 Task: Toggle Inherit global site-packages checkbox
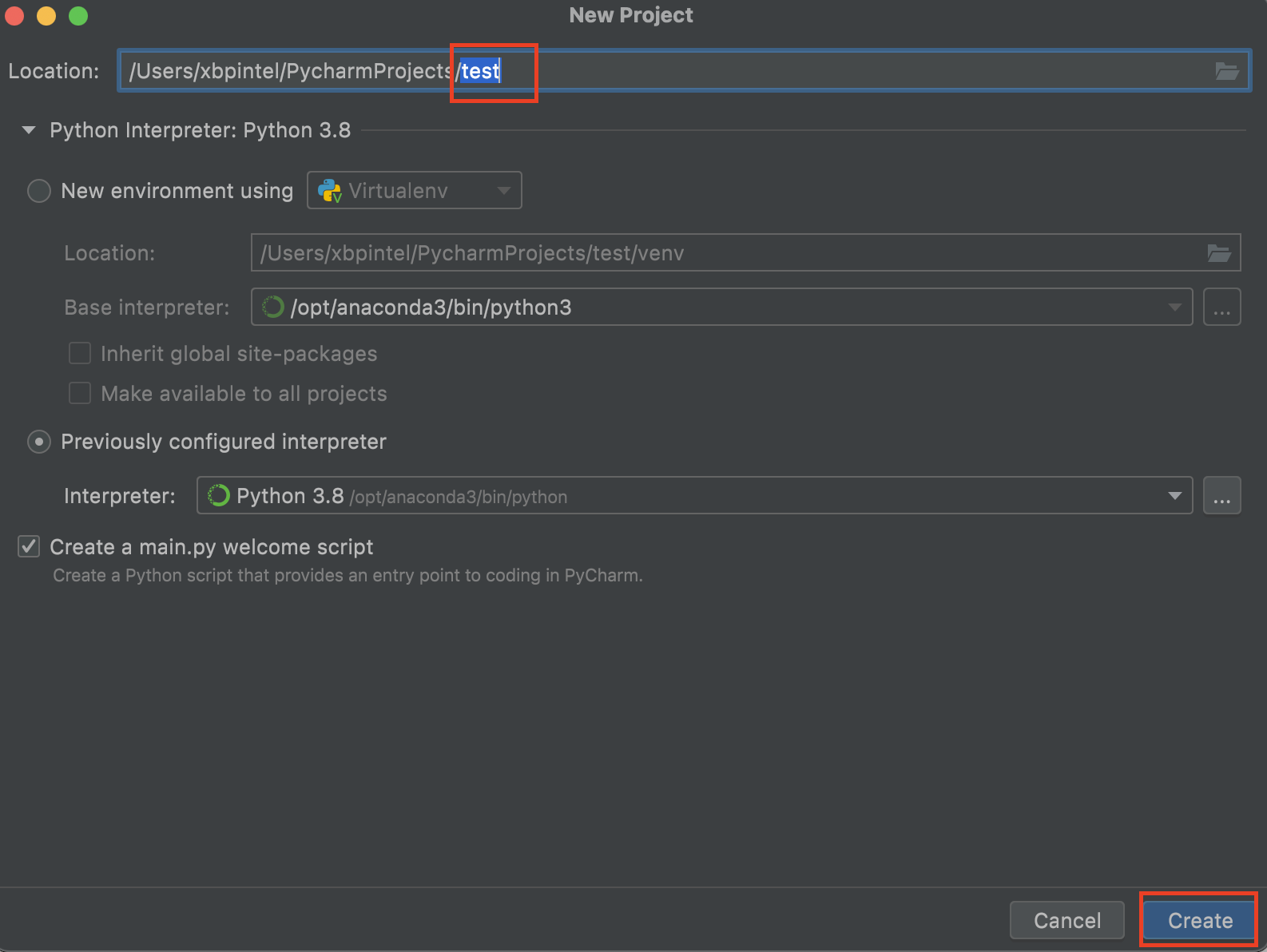[80, 353]
